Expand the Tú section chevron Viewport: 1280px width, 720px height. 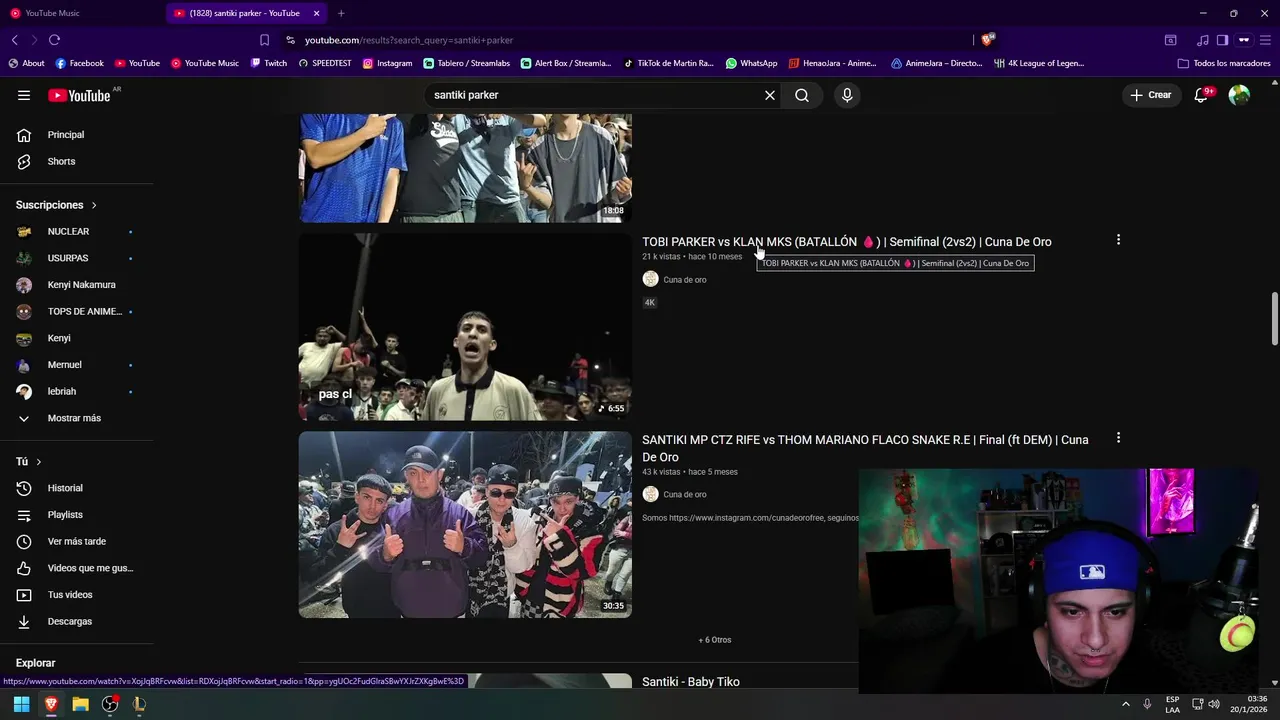click(x=39, y=462)
